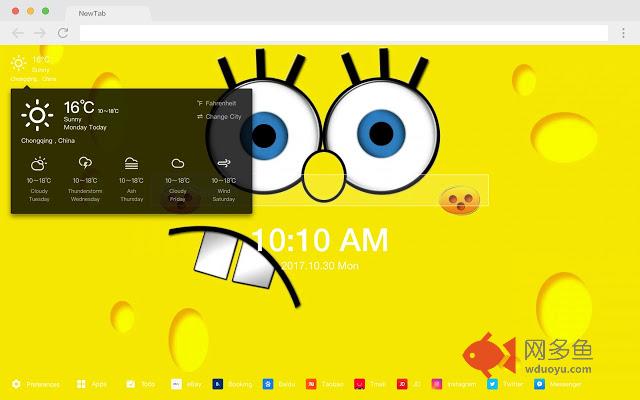Launch the Instagram shortcut
The image size is (640, 400).
[437, 384]
